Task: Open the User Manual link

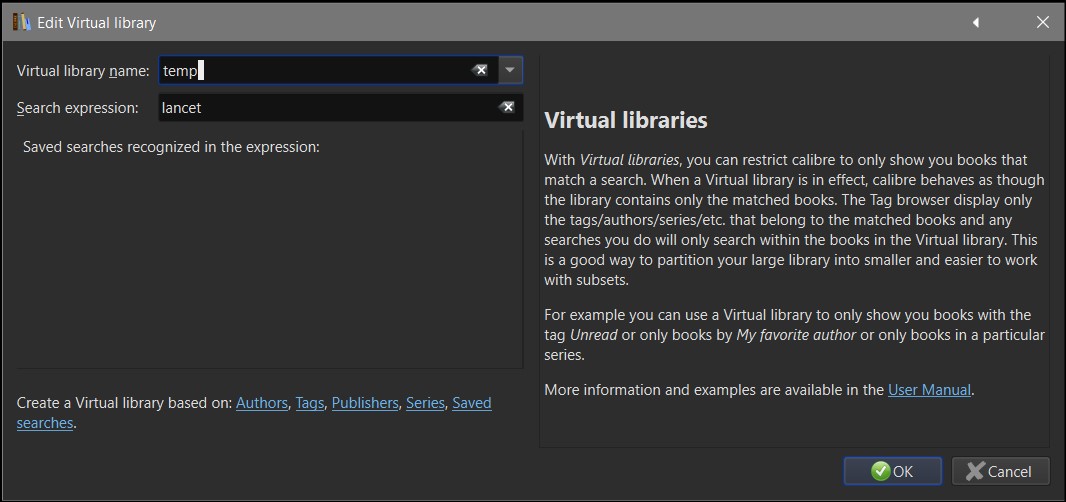Action: click(x=929, y=389)
